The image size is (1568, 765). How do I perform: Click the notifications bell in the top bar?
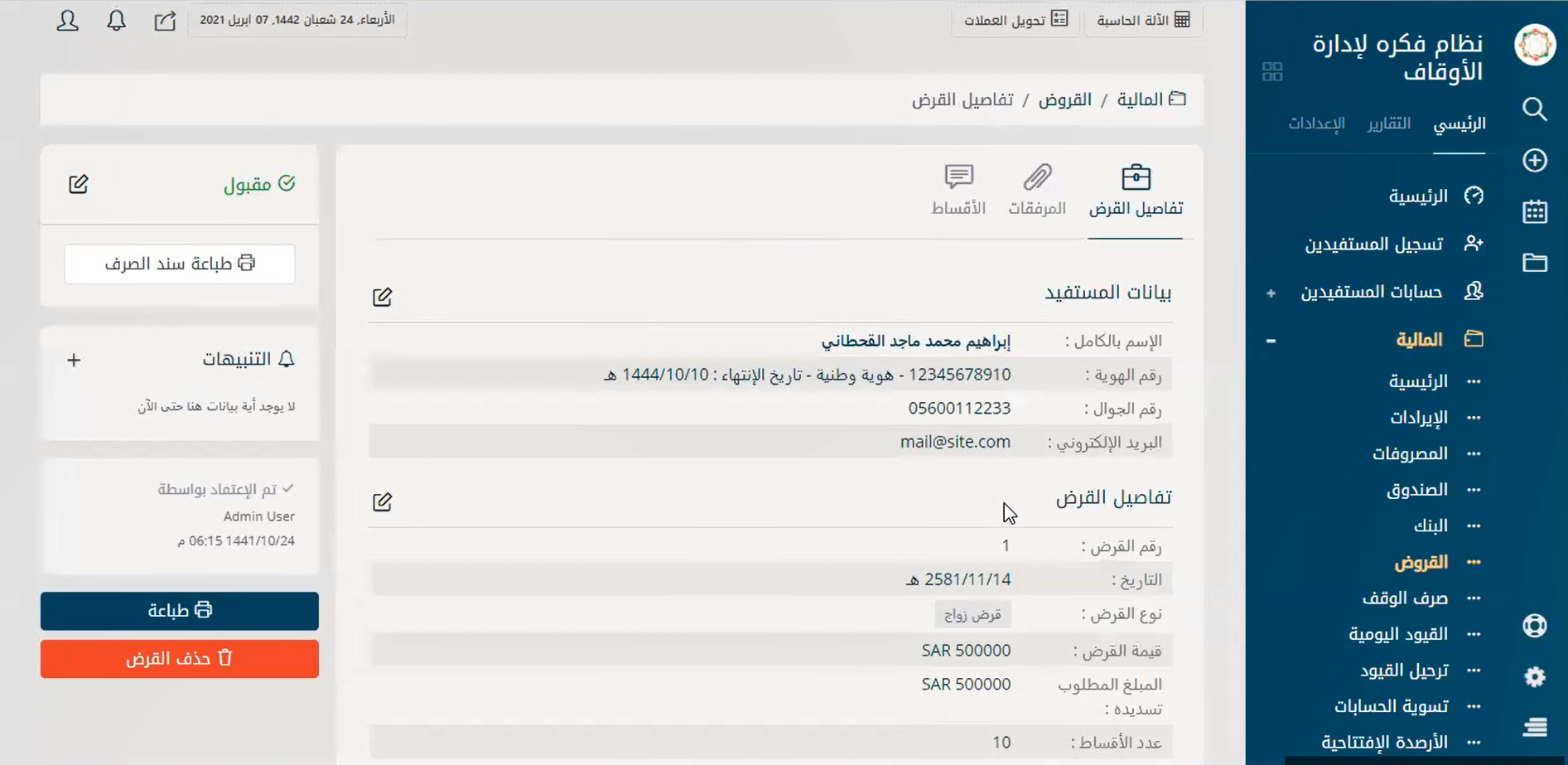pos(116,21)
